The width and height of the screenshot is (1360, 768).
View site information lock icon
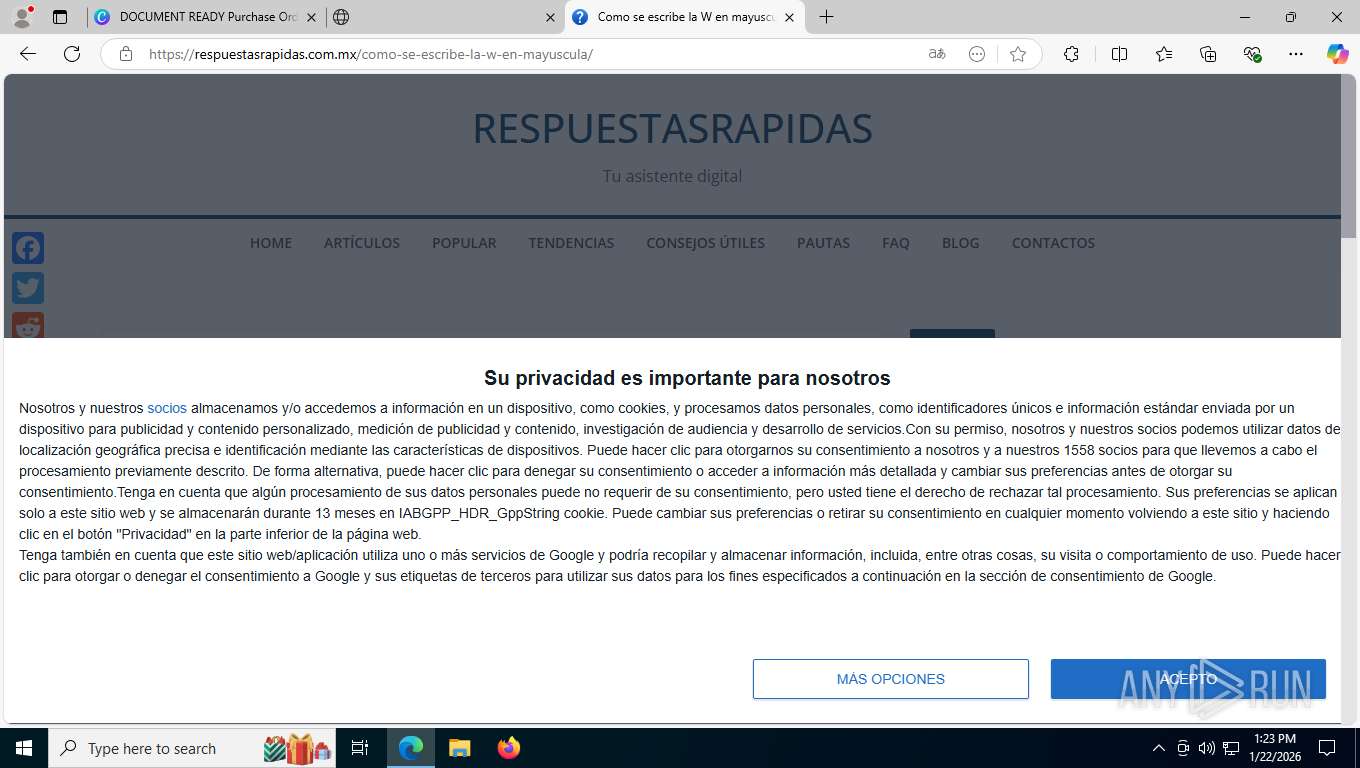click(x=126, y=54)
